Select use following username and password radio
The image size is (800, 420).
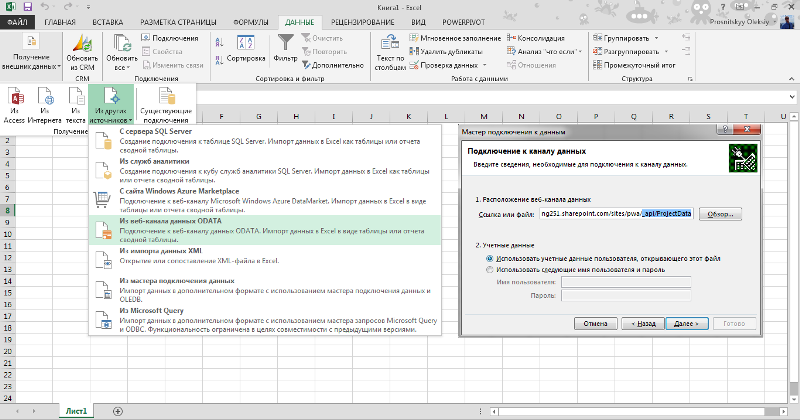(x=490, y=270)
